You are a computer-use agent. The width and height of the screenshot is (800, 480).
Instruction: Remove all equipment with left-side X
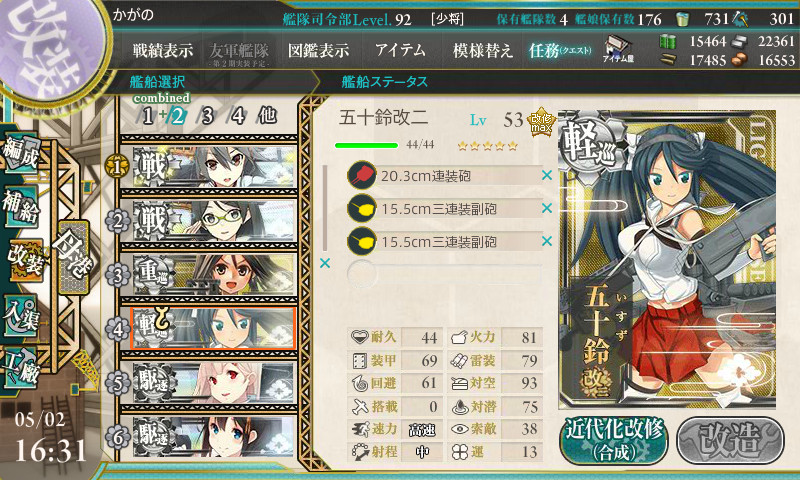click(324, 263)
